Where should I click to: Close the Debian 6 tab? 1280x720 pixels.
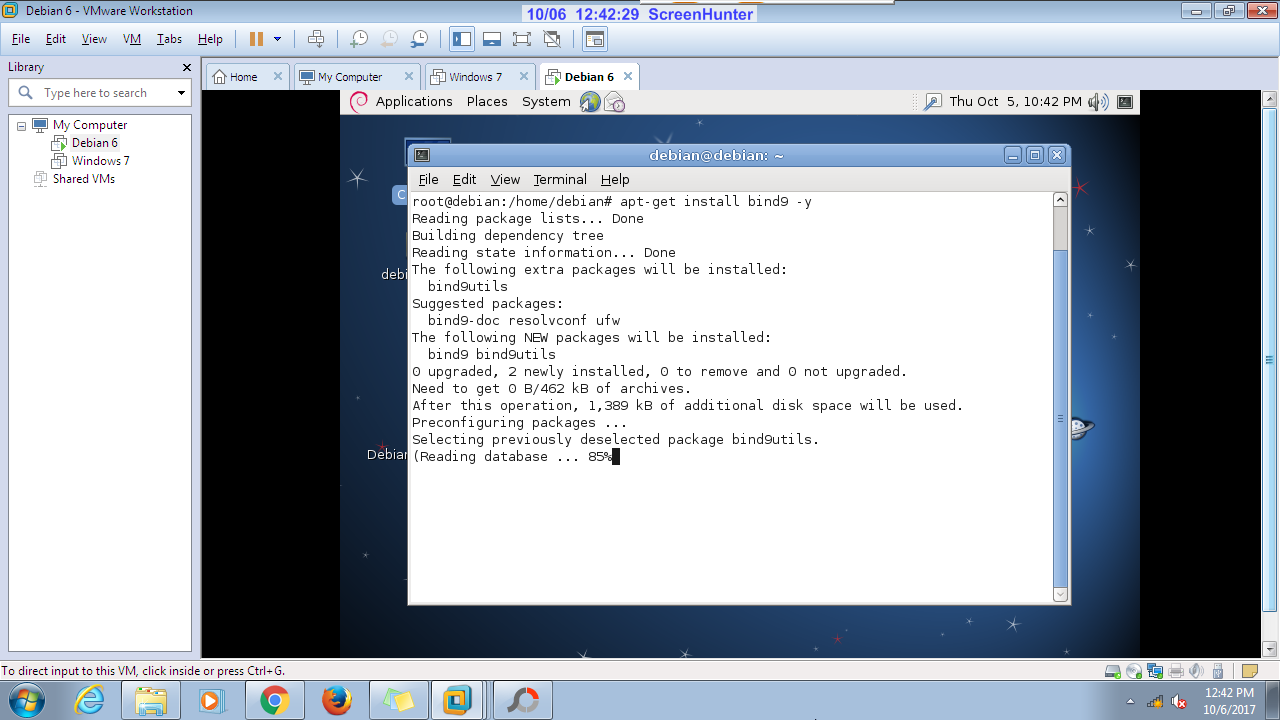tap(627, 76)
